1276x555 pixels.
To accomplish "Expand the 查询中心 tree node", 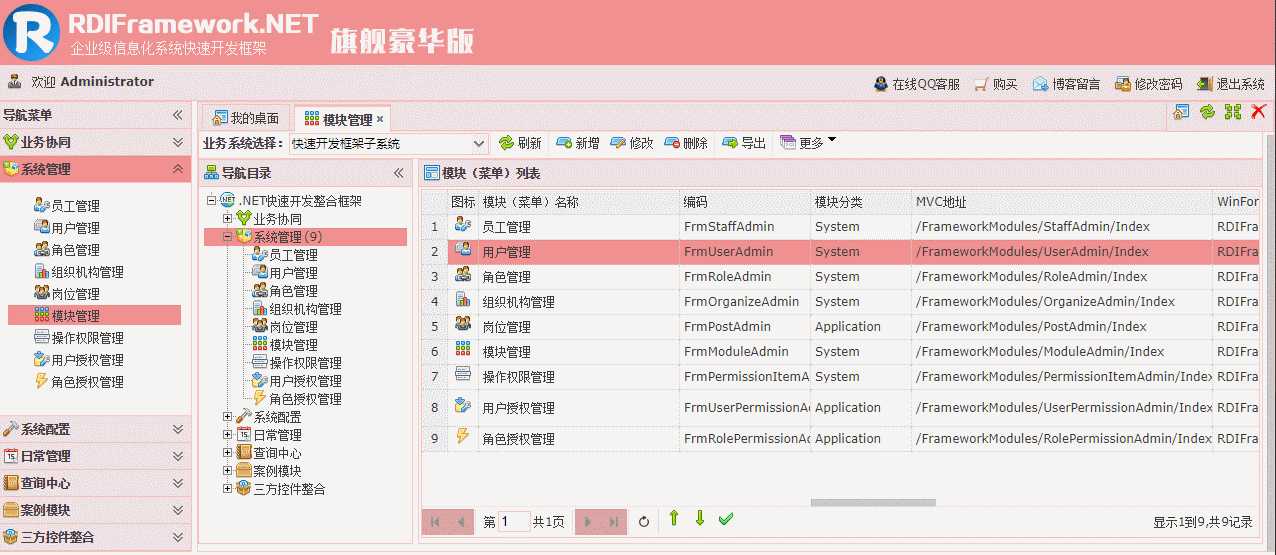I will pyautogui.click(x=228, y=453).
